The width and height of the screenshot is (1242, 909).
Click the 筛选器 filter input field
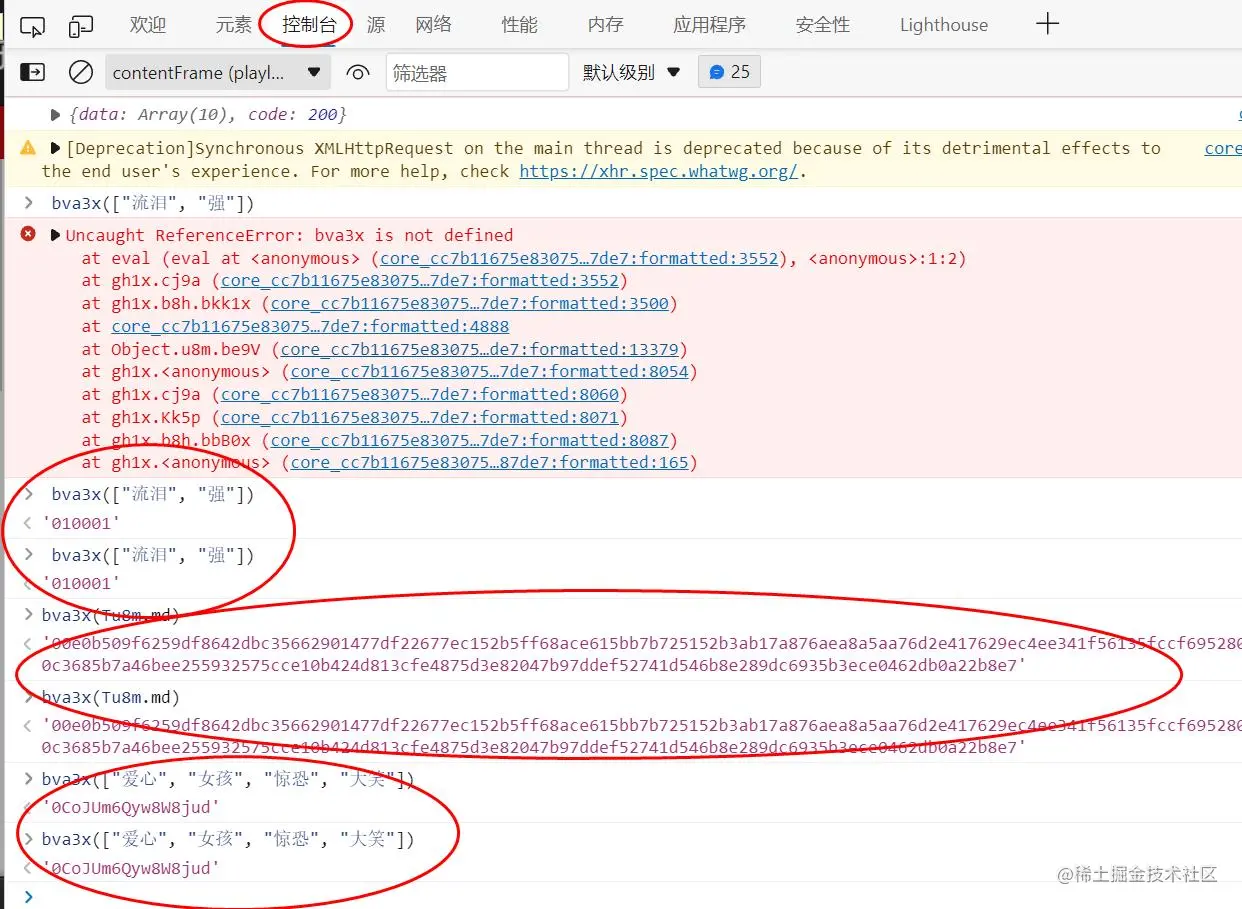pos(477,71)
